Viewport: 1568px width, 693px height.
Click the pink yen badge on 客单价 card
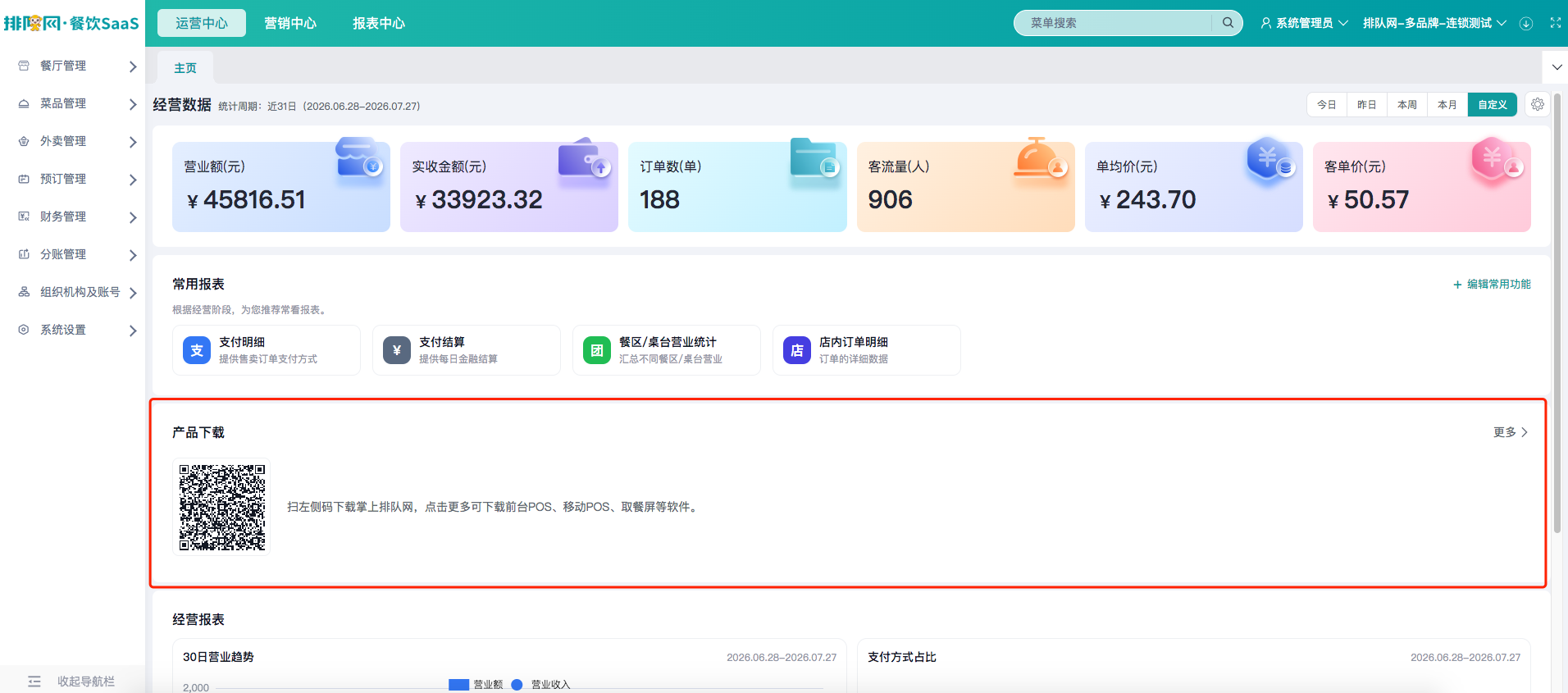1497,158
